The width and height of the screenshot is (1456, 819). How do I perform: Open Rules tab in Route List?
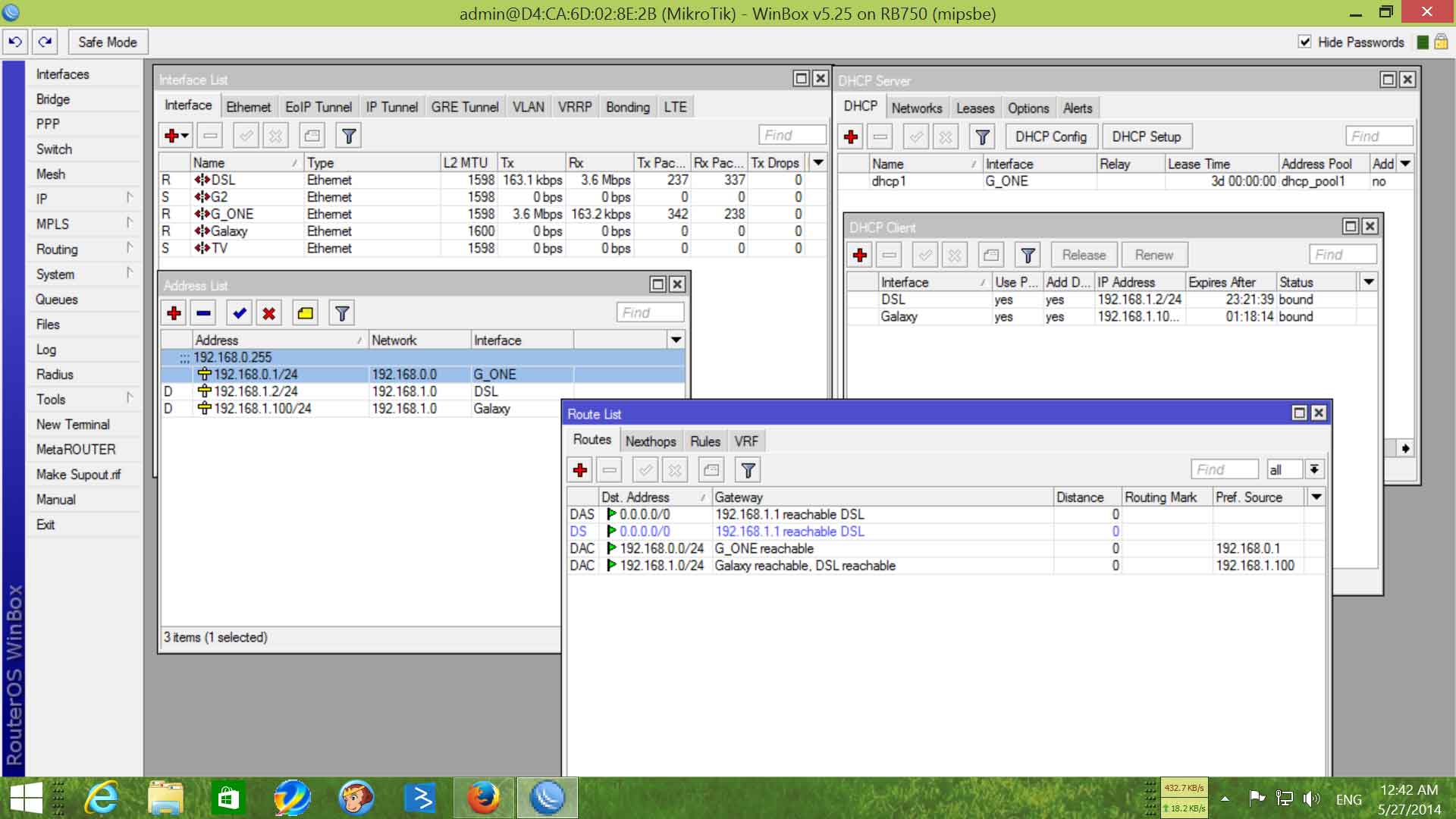pyautogui.click(x=705, y=441)
